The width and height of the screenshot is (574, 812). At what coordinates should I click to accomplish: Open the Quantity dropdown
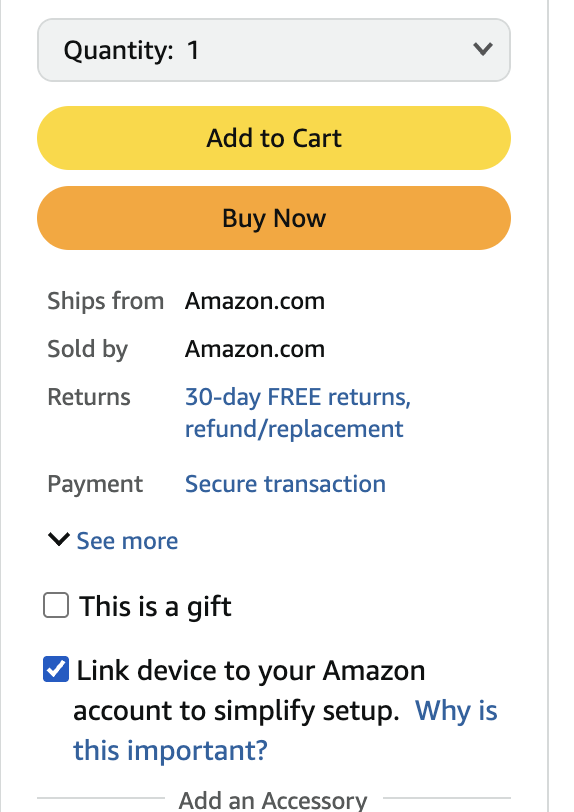coord(274,50)
